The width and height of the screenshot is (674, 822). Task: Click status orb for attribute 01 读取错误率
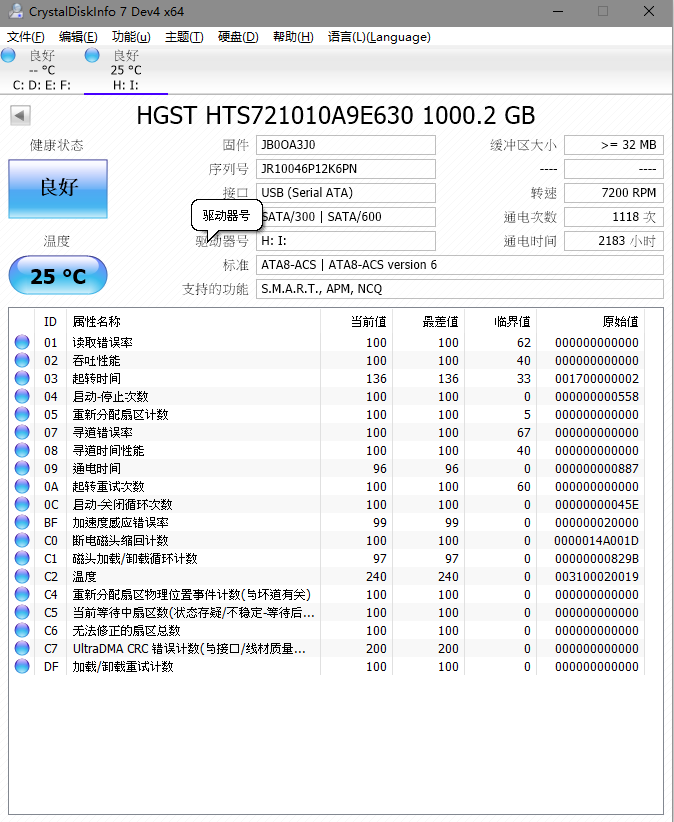[22, 343]
